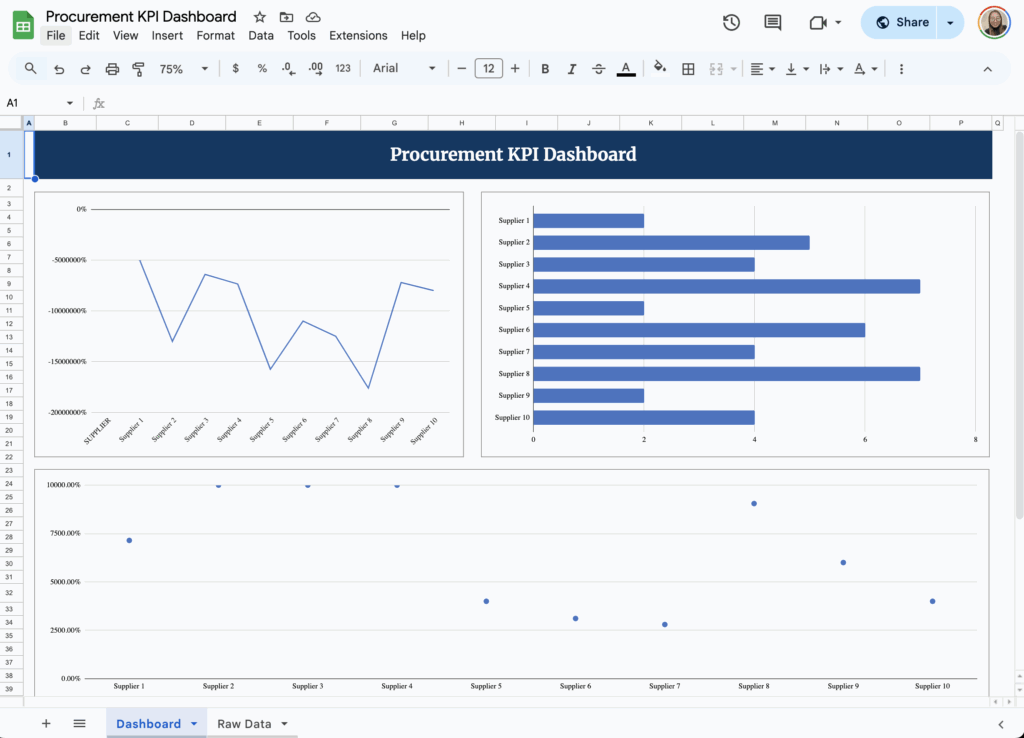Open version history
Viewport: 1024px width, 738px height.
pos(731,21)
